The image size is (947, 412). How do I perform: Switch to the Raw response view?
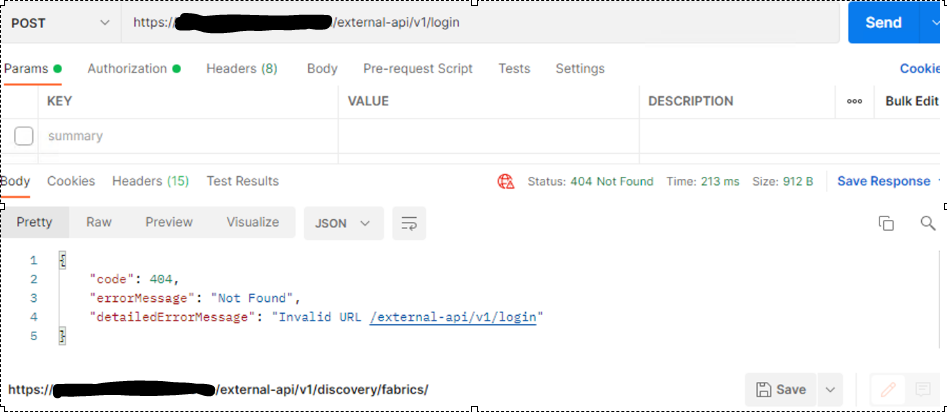[x=99, y=222]
